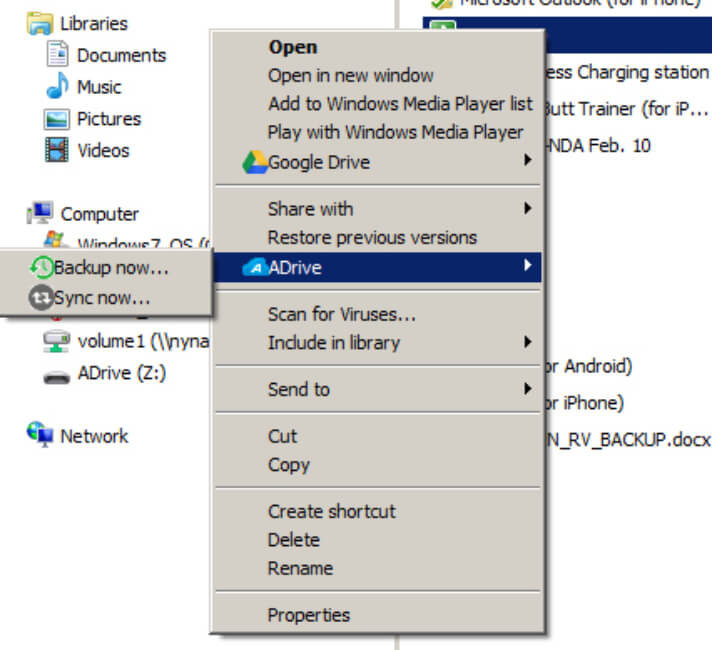The height and width of the screenshot is (650, 712).
Task: Click the Google Drive logo icon
Action: tap(255, 162)
